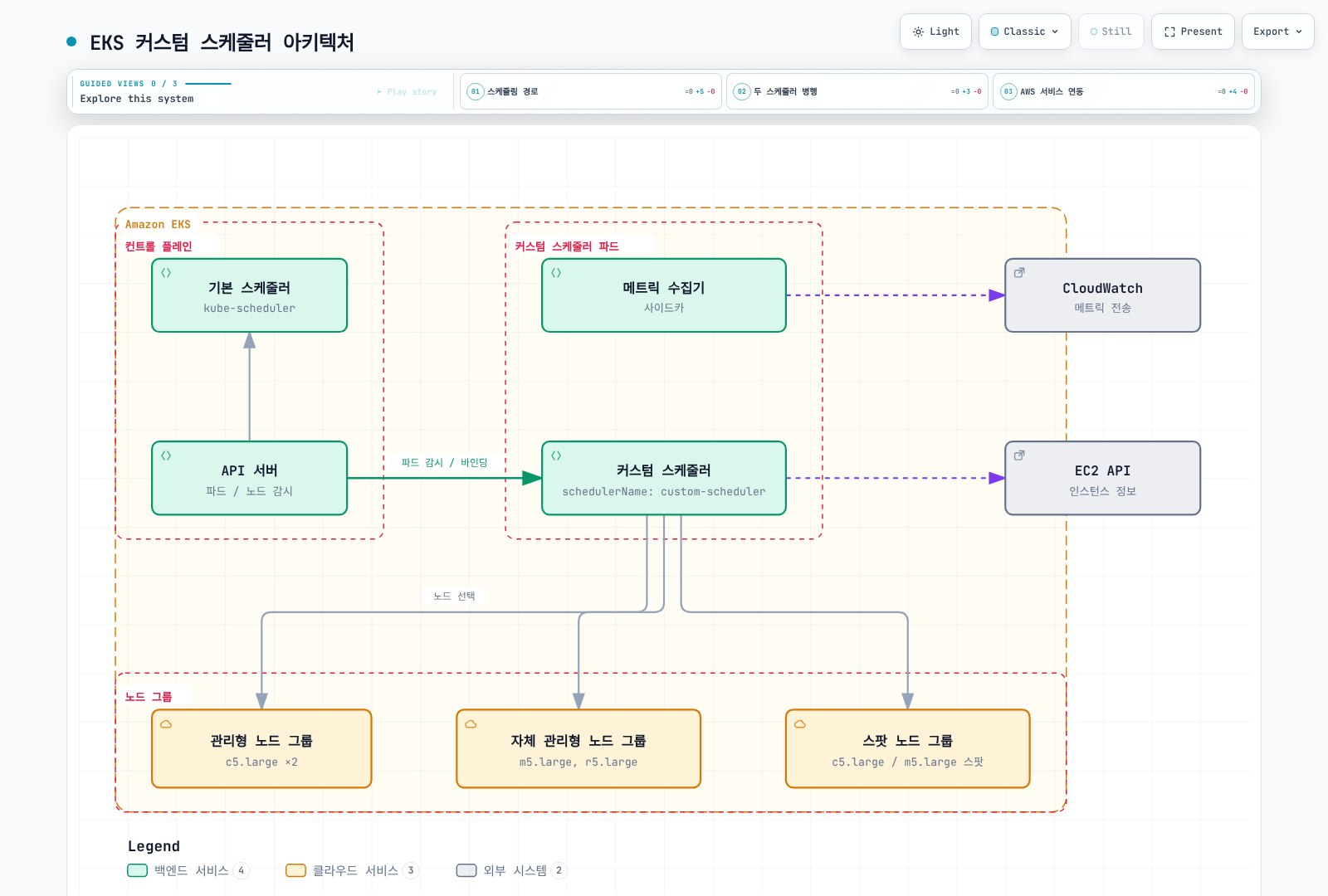
Task: Click the sun icon in Light button
Action: pos(918,32)
